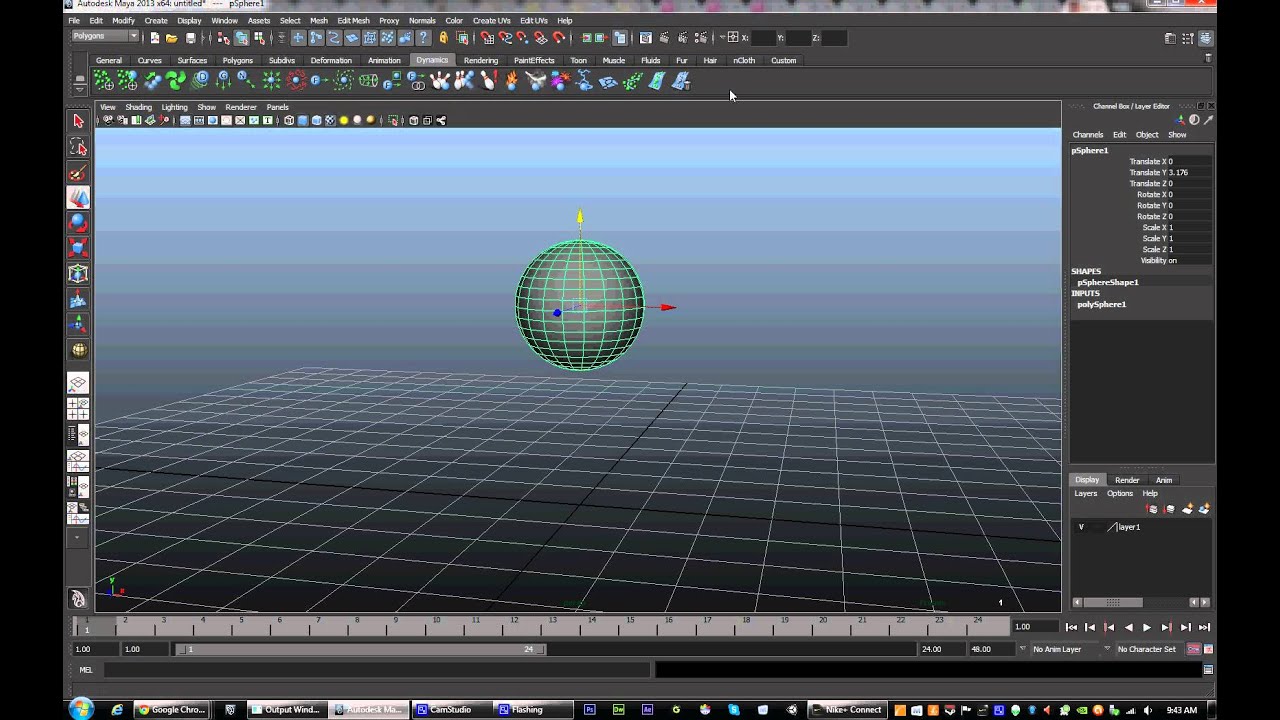Click the Show Manipulator tool
Screen dimensions: 1280x720
(x=78, y=324)
